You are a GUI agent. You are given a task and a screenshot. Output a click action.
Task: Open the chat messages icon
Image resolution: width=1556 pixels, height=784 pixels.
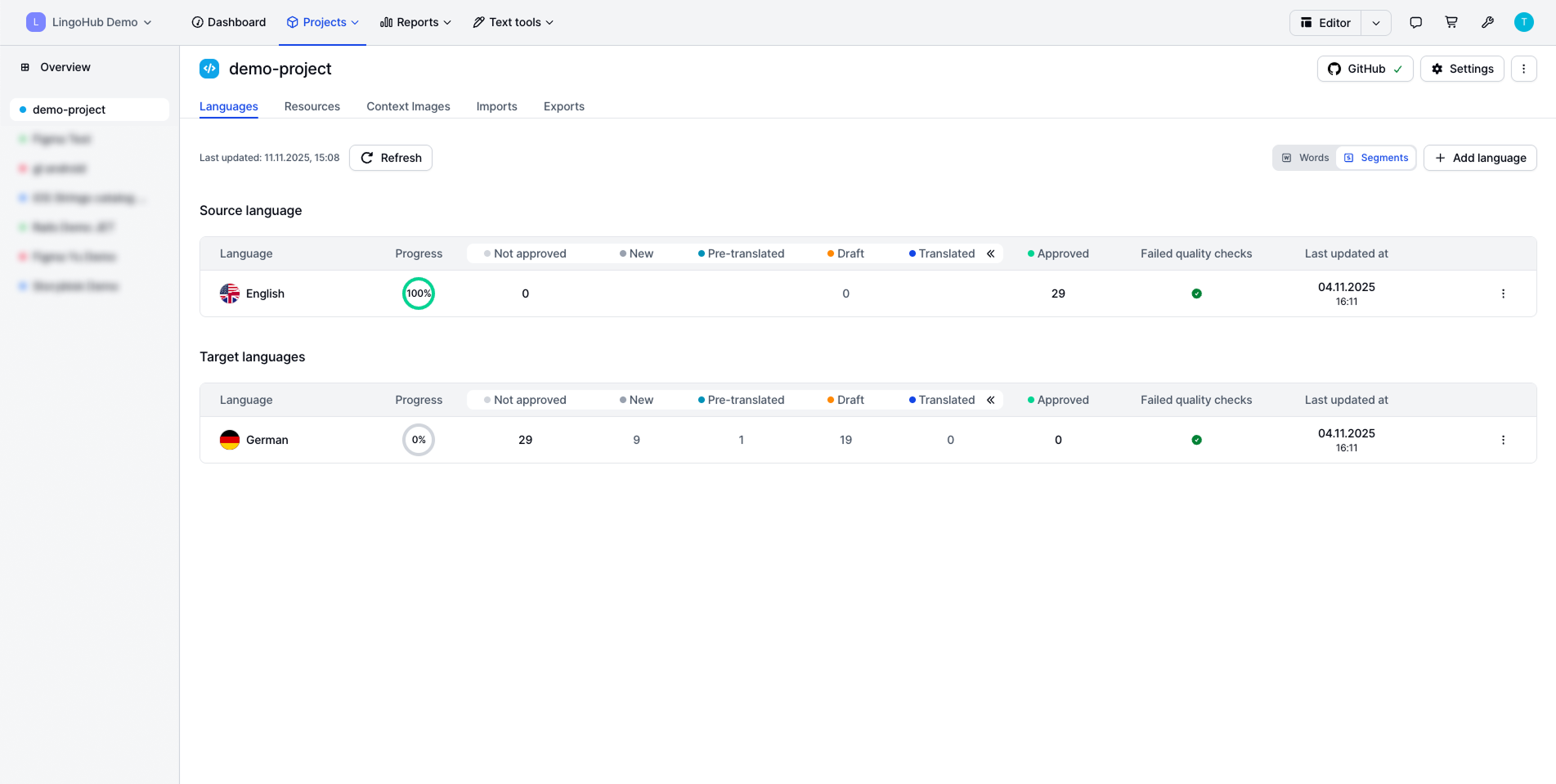1415,23
